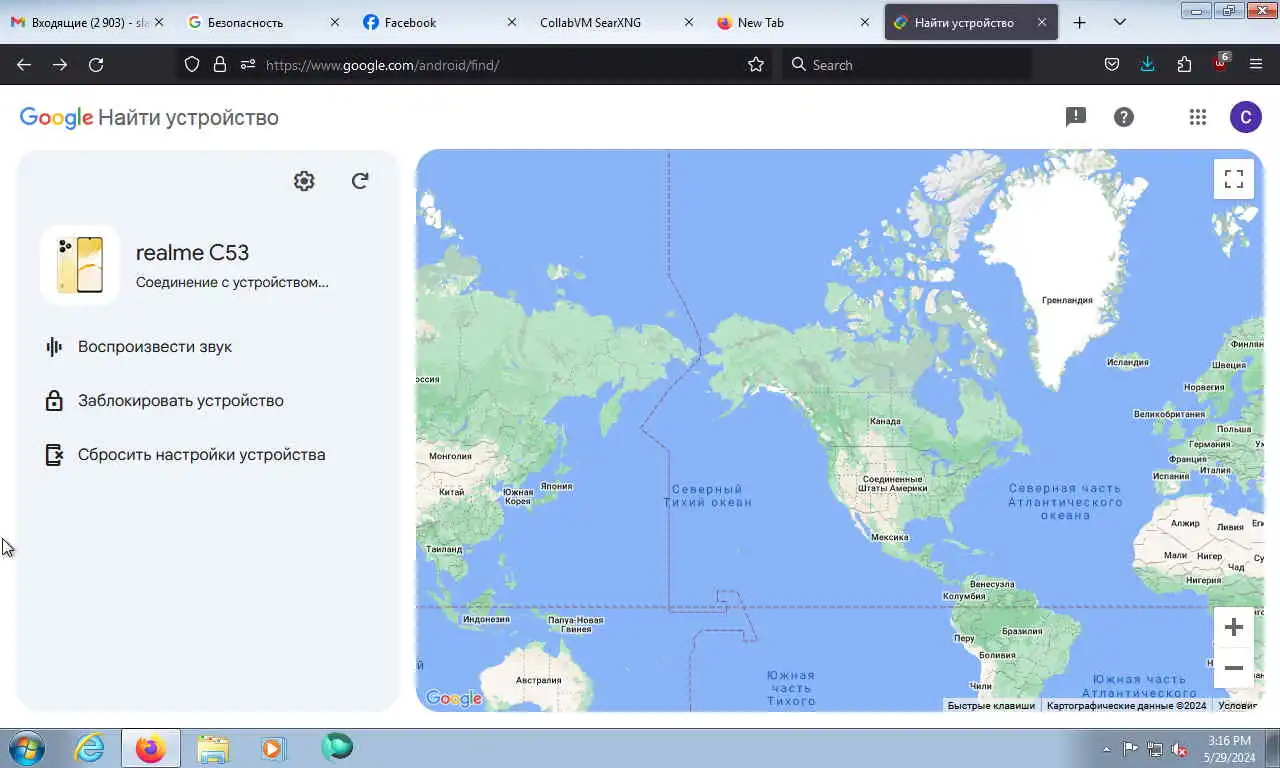1280x768 pixels.
Task: Click the muted volume tray icon
Action: 1179,749
